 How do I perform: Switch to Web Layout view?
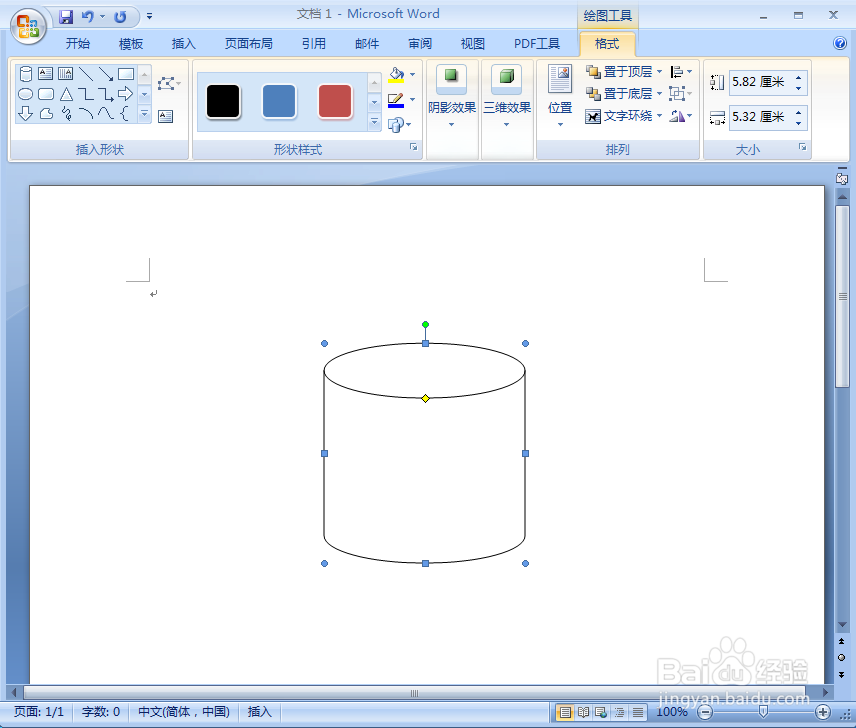click(601, 712)
